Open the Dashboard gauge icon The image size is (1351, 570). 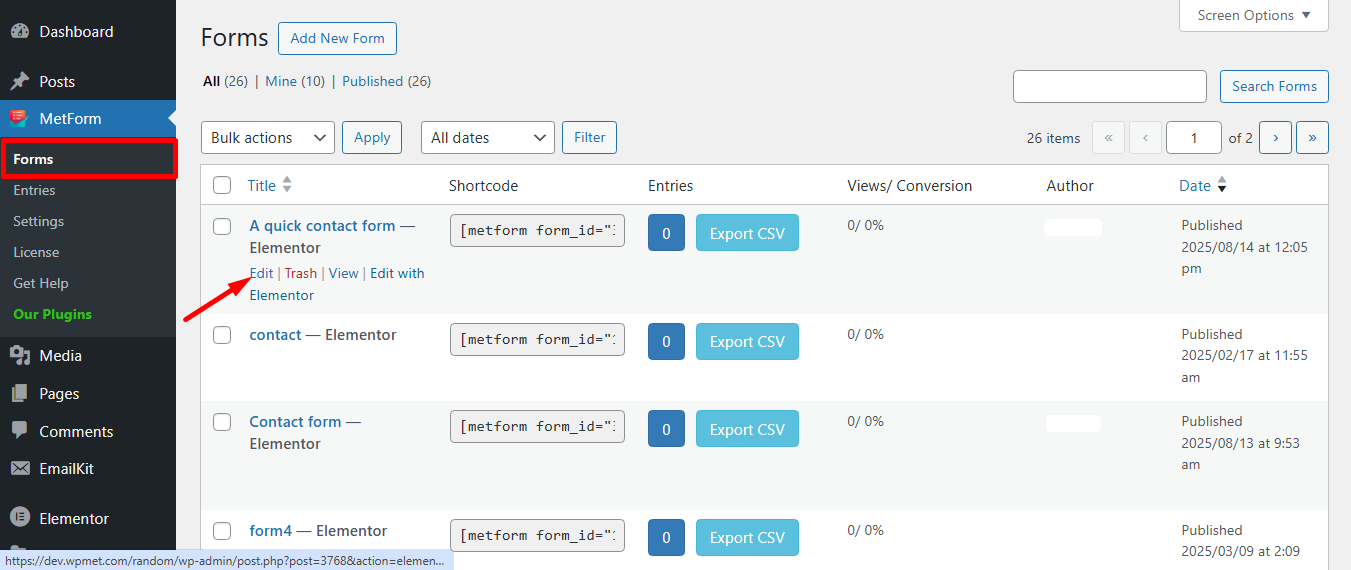20,31
